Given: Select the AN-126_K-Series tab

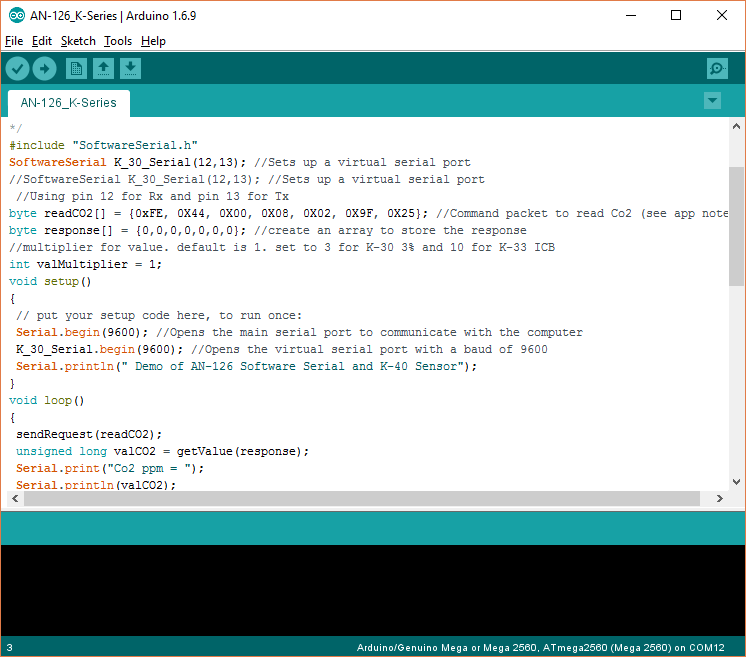Looking at the screenshot, I should tap(69, 103).
